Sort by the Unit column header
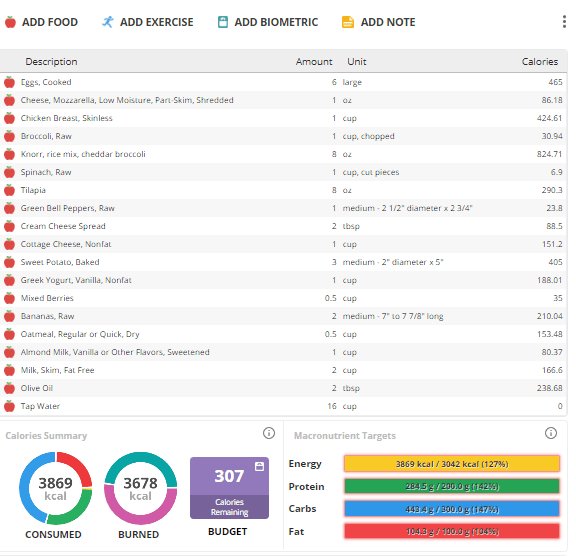The width and height of the screenshot is (576, 556). (x=357, y=62)
